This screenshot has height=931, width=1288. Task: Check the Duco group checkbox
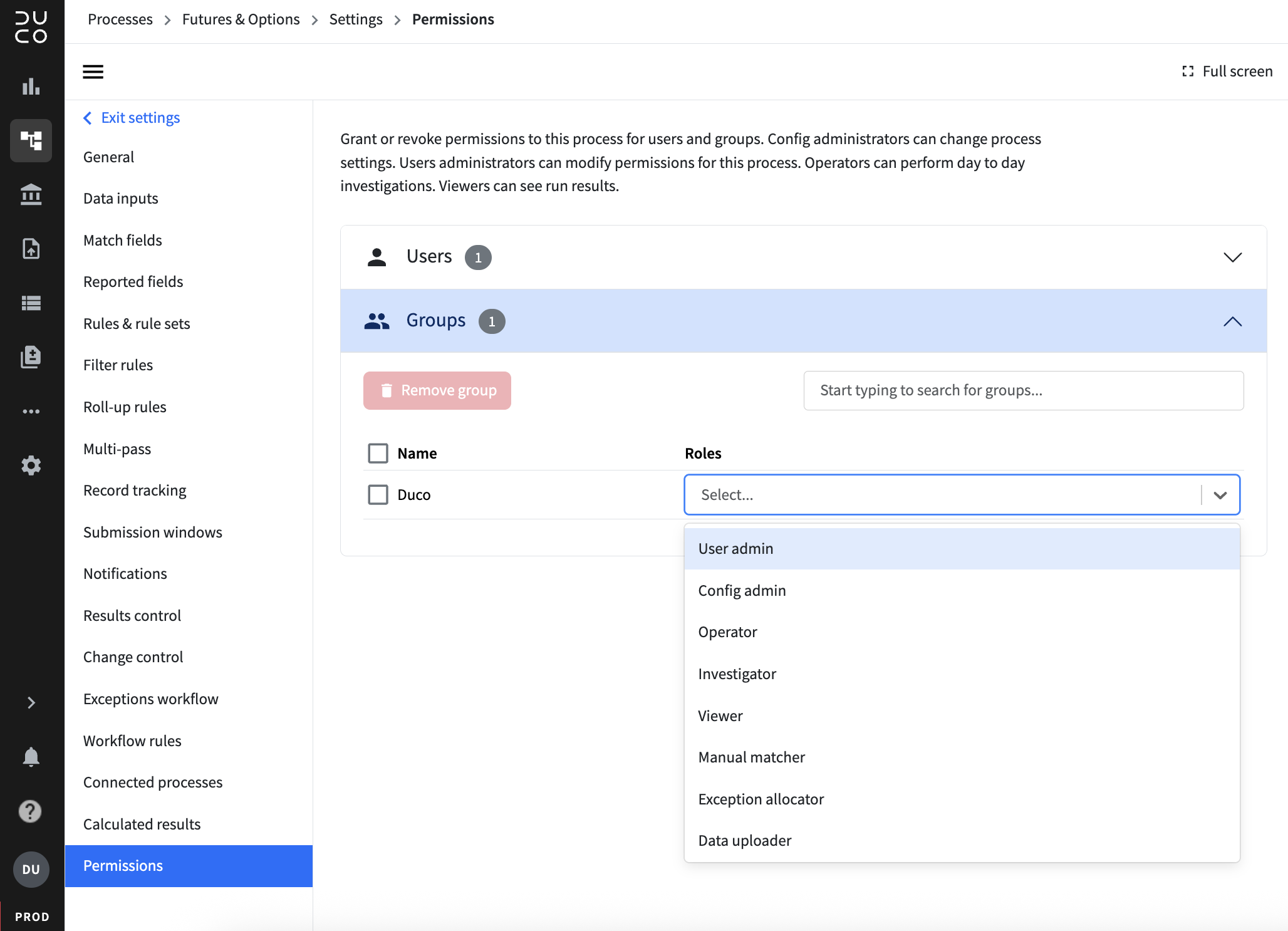point(378,495)
